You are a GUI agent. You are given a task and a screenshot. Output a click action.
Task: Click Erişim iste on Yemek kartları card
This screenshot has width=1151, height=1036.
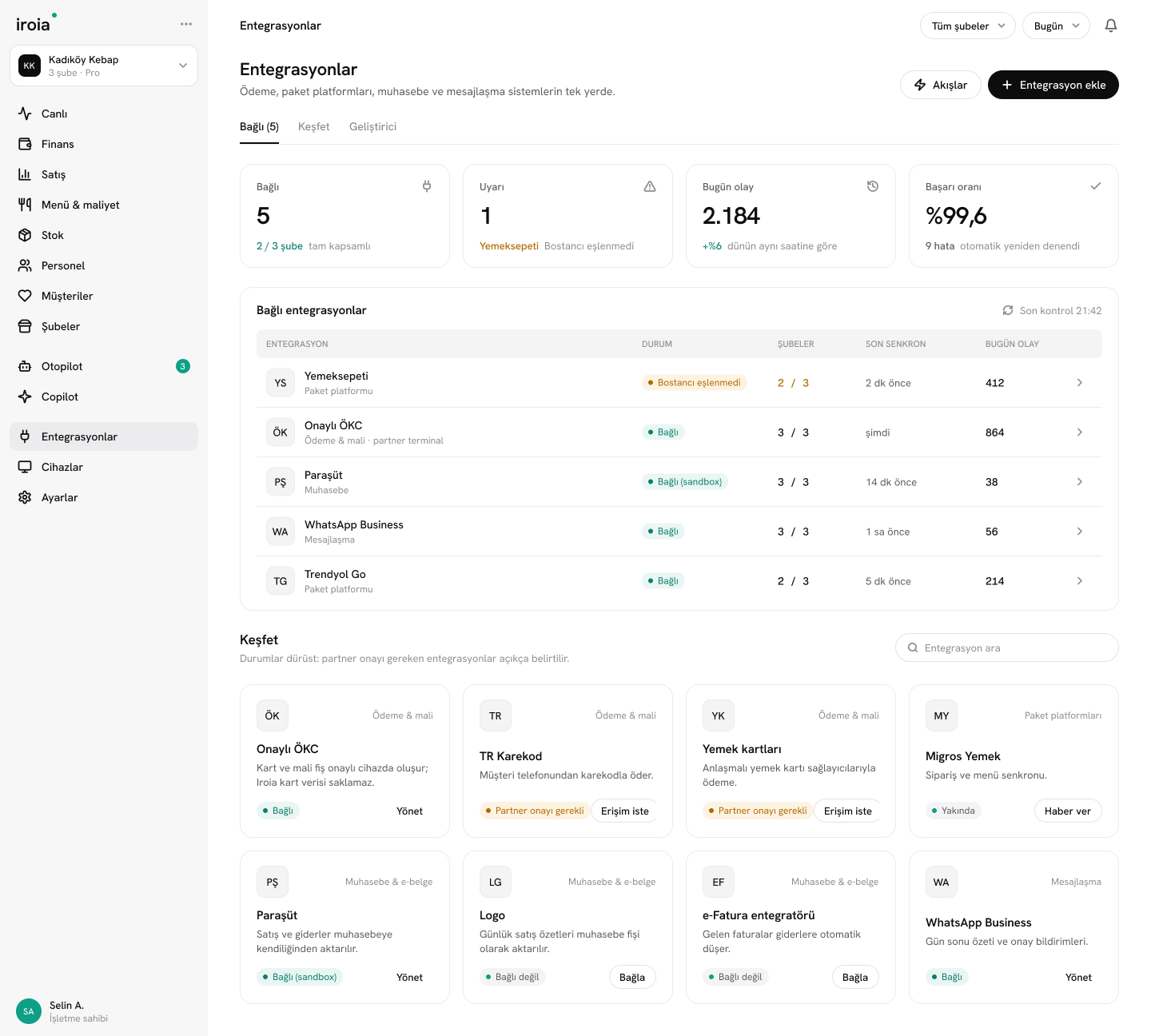(x=847, y=811)
